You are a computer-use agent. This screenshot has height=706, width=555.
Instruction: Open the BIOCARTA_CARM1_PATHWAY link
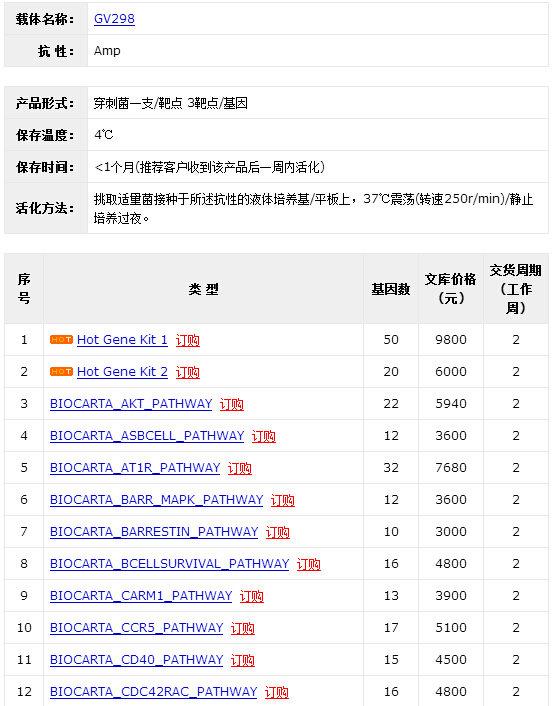tap(141, 596)
